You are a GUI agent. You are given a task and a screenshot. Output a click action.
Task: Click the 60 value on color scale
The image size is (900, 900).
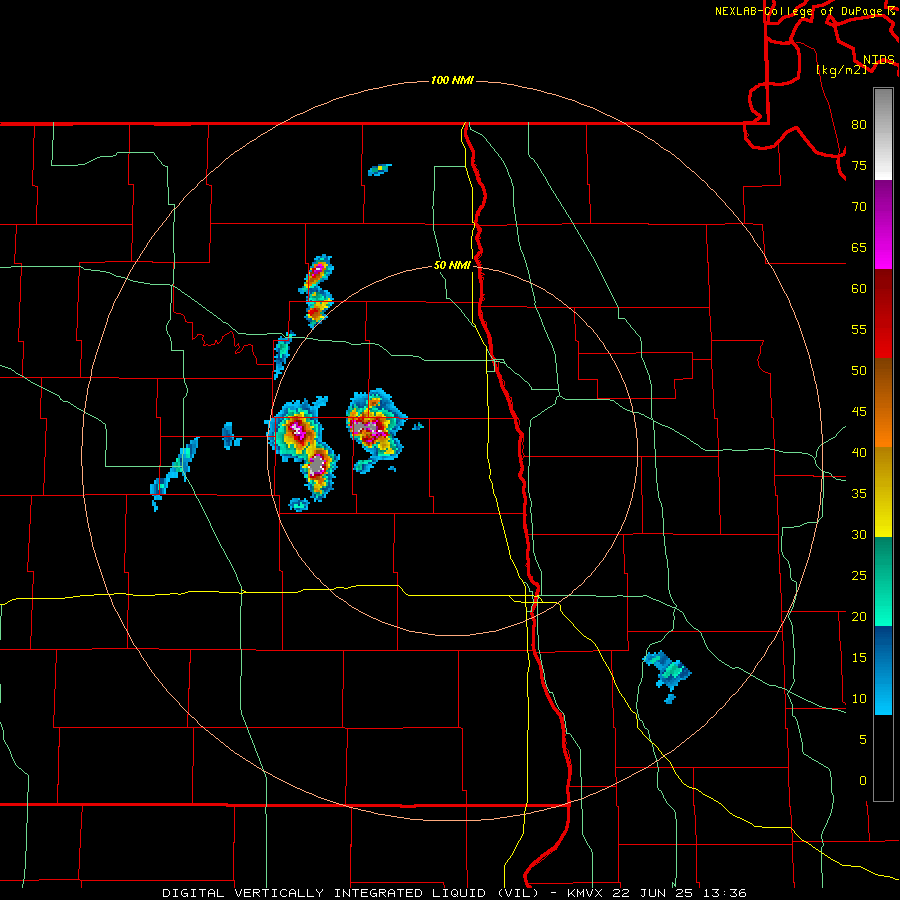click(x=859, y=289)
